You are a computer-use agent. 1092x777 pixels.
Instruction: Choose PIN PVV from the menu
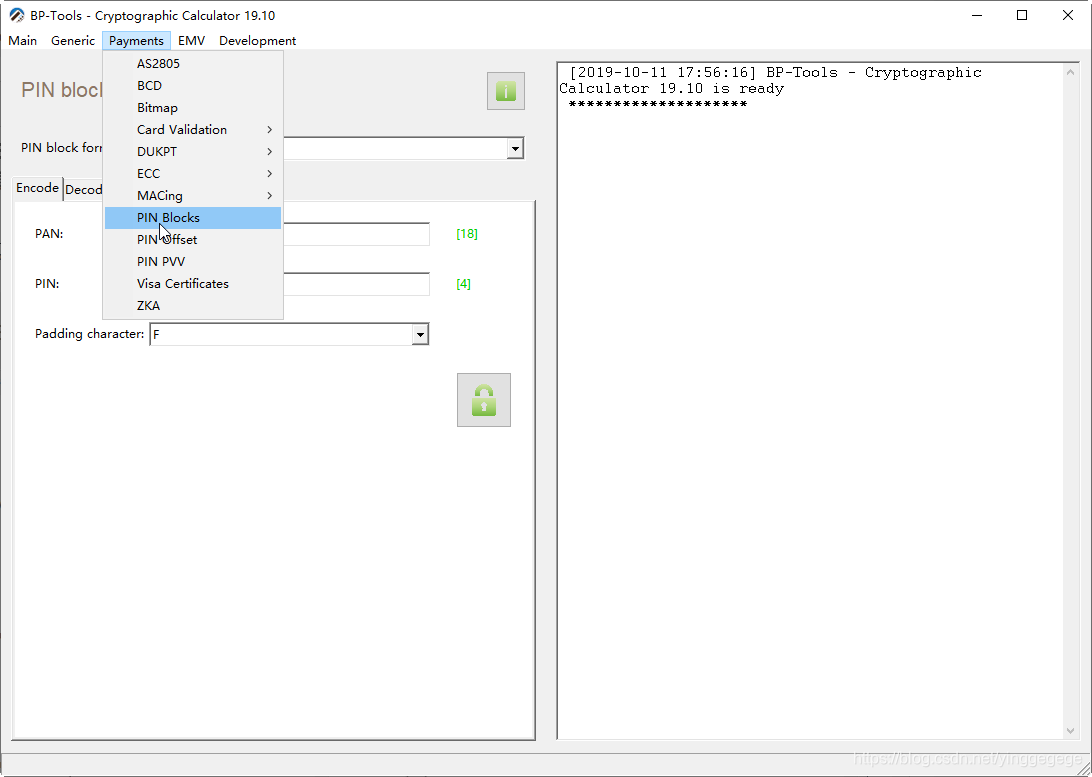point(193,262)
